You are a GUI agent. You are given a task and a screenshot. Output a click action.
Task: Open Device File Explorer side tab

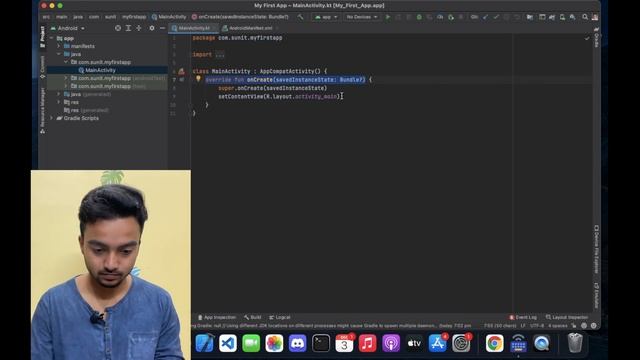tap(596, 249)
